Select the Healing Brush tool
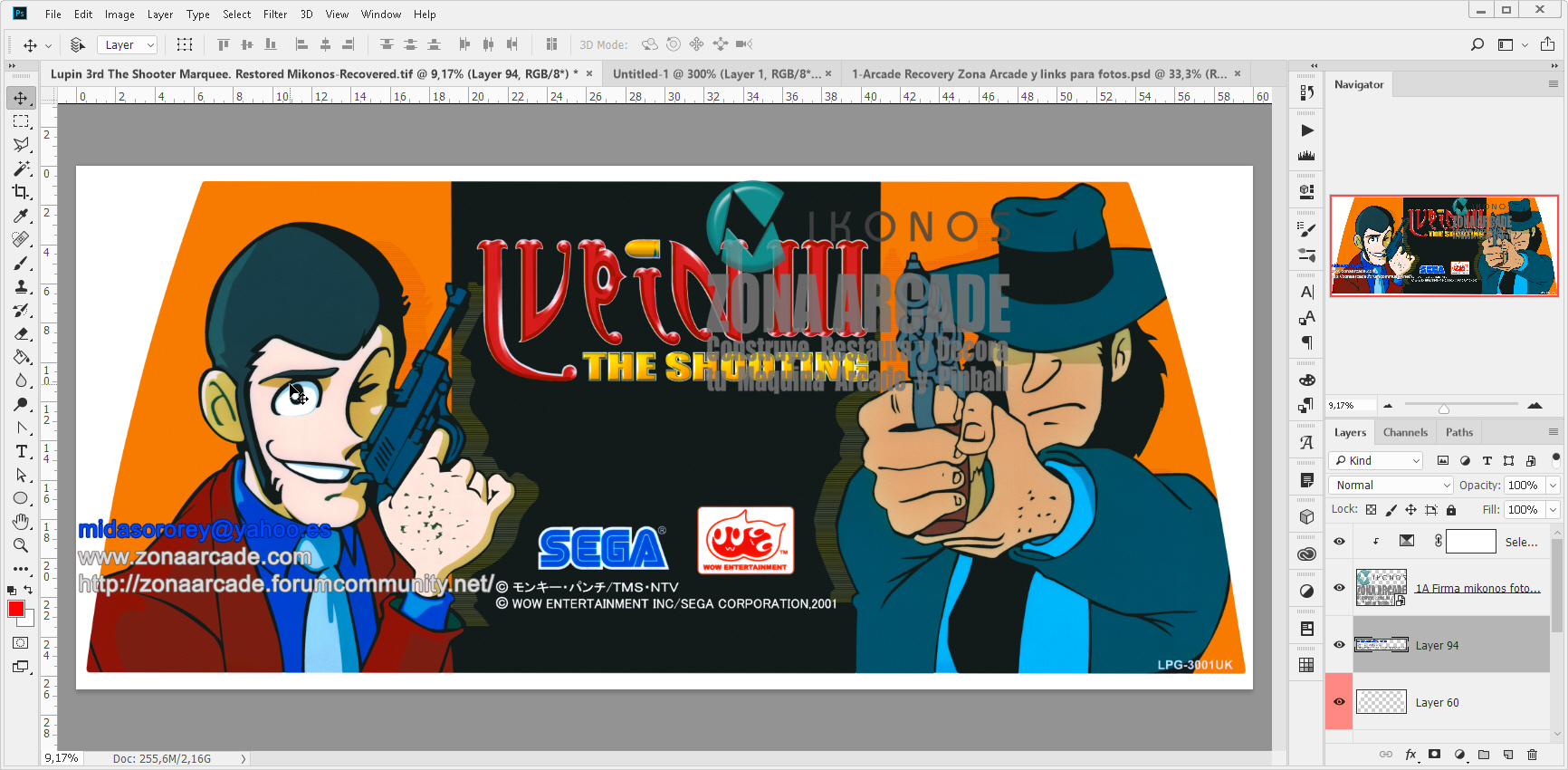Viewport: 1568px width, 770px height. point(21,239)
